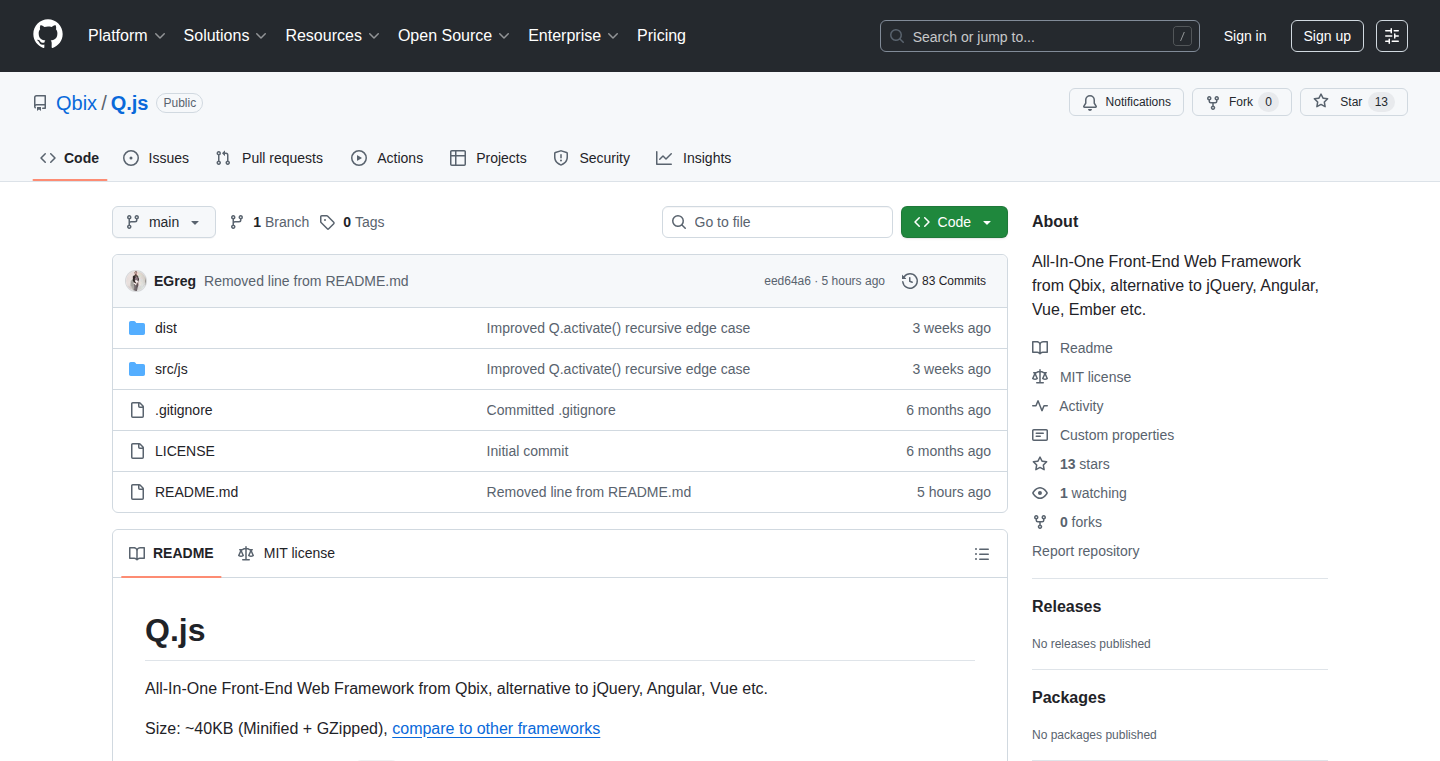Fork the repository
The image size is (1440, 761).
[1242, 102]
